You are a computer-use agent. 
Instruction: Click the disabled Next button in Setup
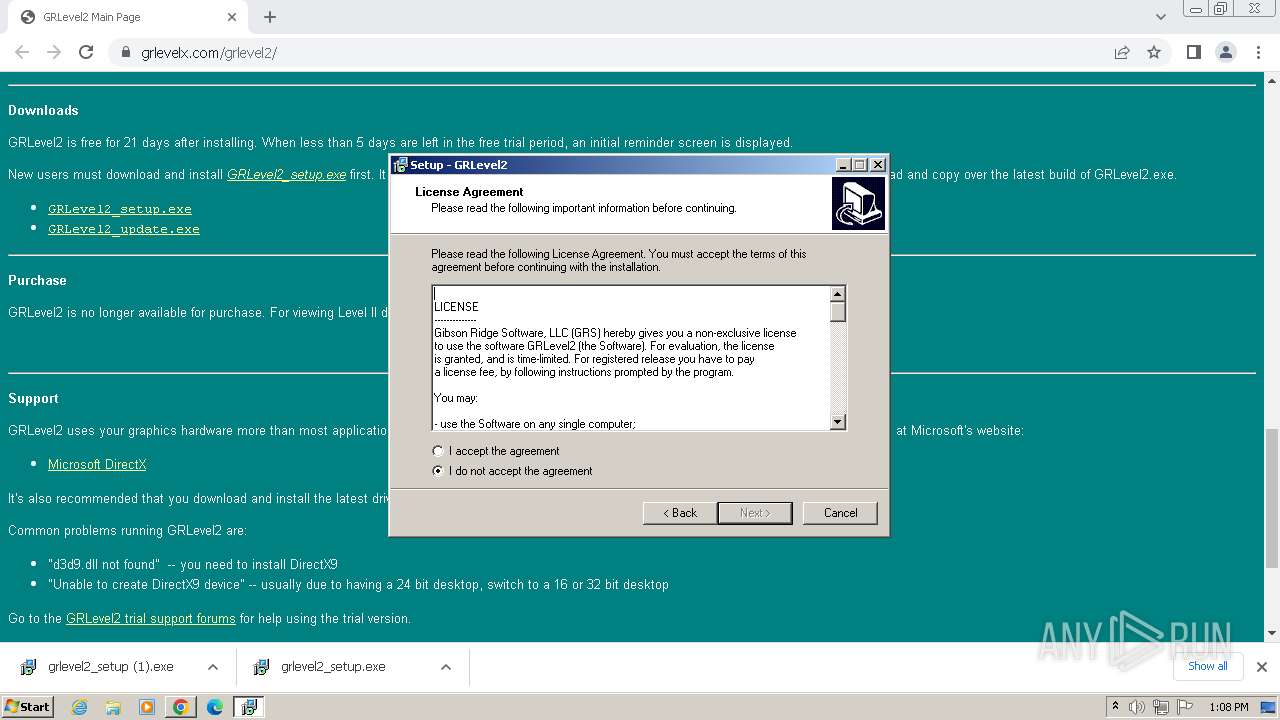point(755,513)
